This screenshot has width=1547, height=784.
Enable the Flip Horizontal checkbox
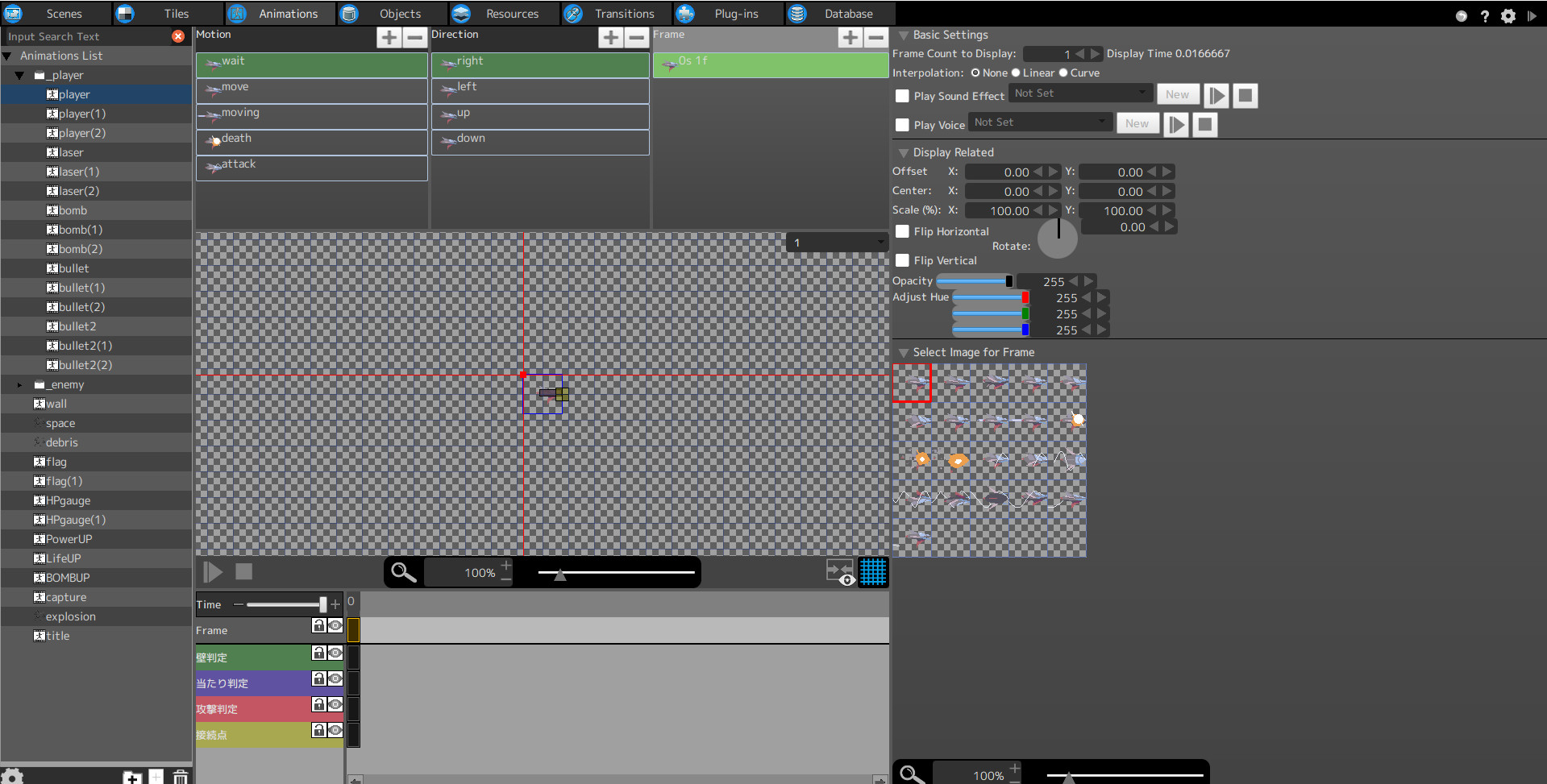(902, 231)
